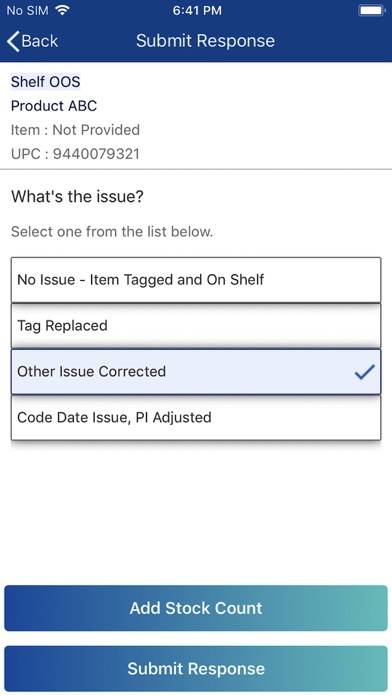Select the Tag Replaced option
The width and height of the screenshot is (392, 696).
point(196,325)
